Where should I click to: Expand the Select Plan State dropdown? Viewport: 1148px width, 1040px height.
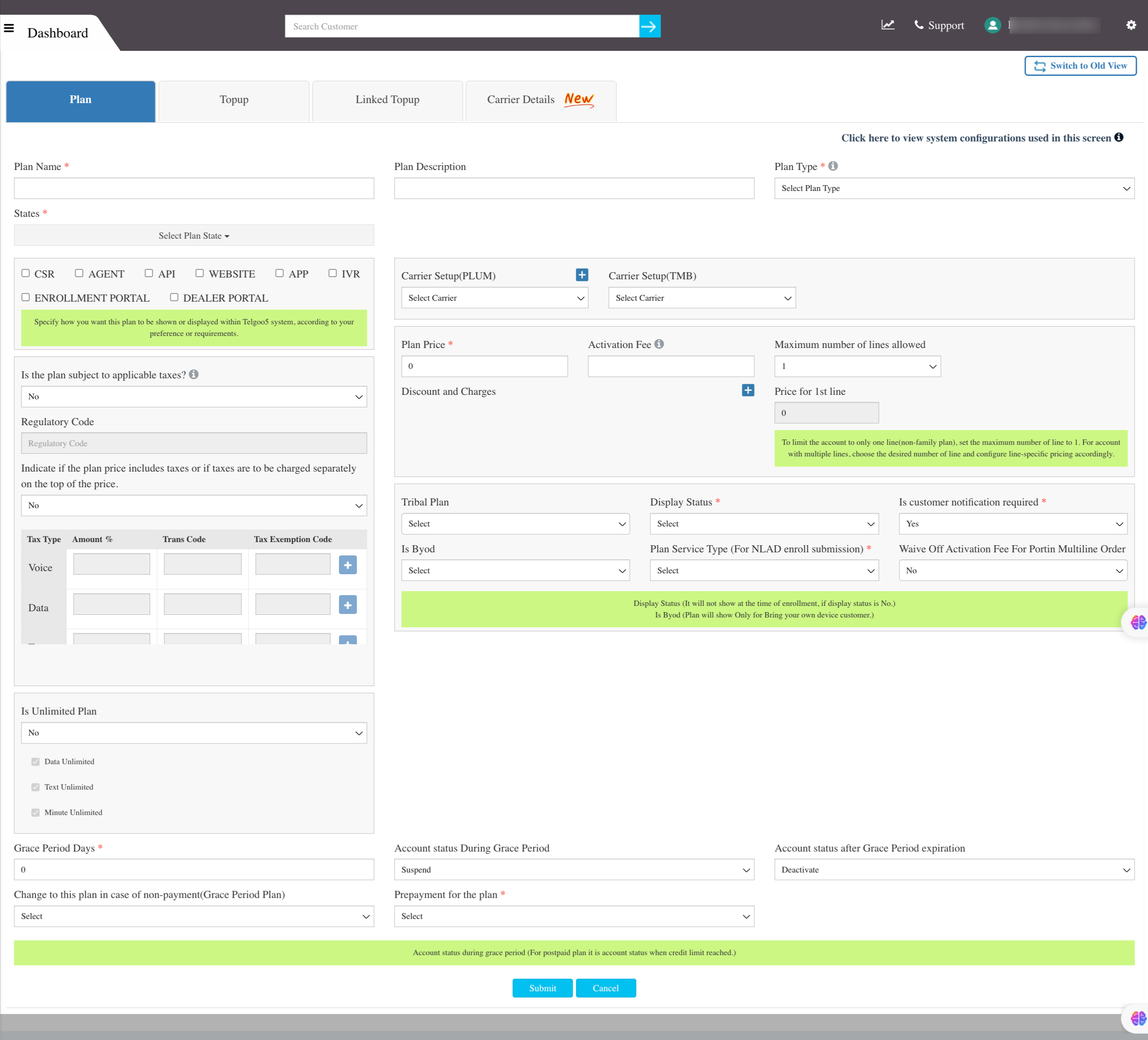click(194, 236)
